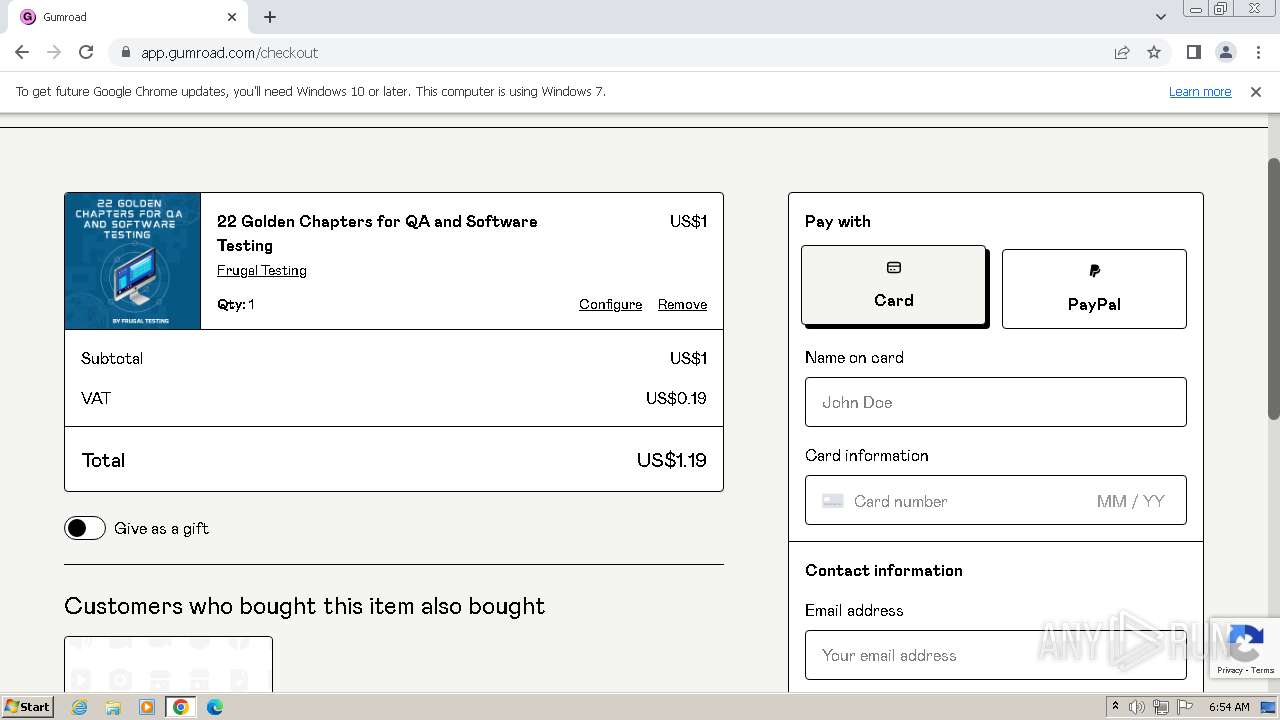This screenshot has height=720, width=1280.
Task: Open the Chrome profile avatar
Action: click(x=1225, y=53)
